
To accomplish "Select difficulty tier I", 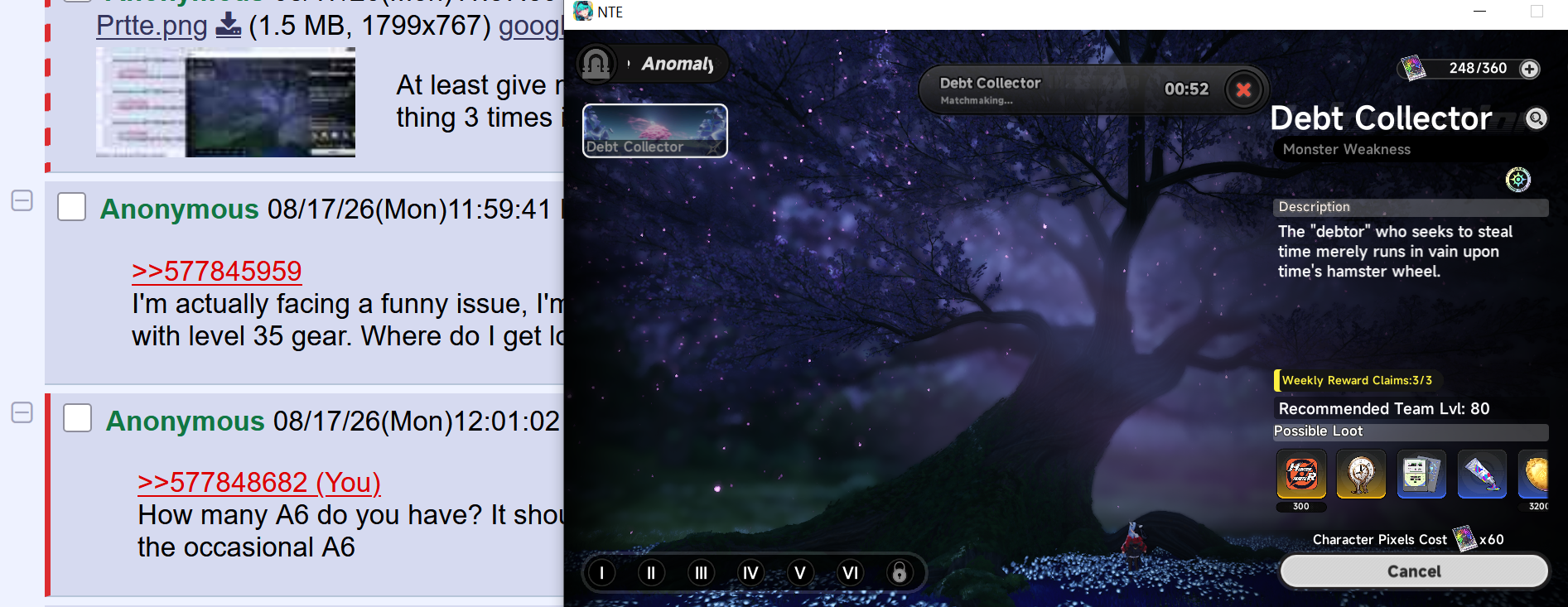I will coord(602,572).
